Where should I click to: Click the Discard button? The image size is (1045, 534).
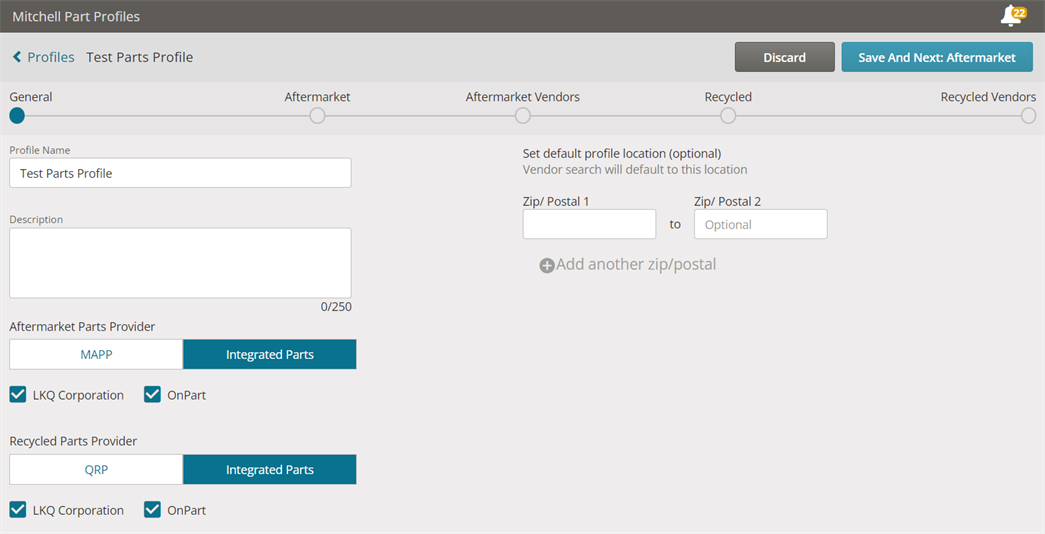click(x=784, y=57)
